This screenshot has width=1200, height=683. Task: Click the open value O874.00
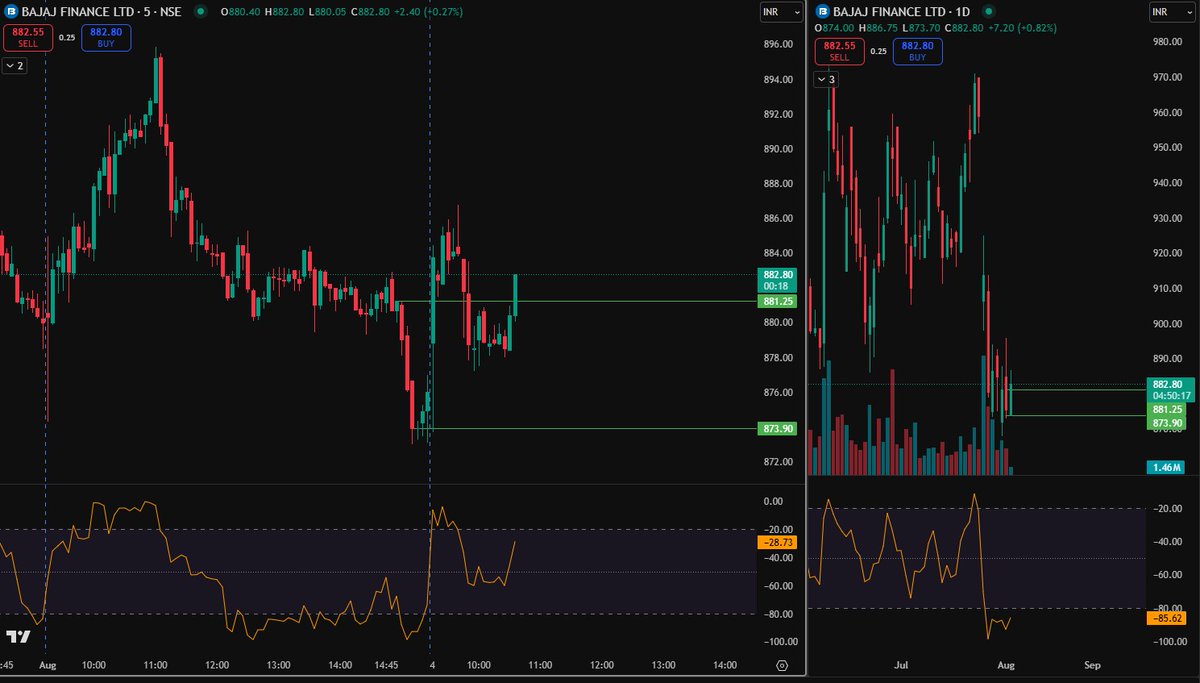point(834,28)
